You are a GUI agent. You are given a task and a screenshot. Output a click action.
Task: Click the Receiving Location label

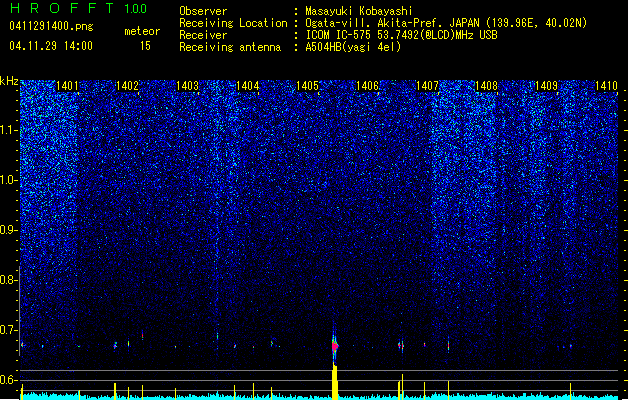click(x=233, y=23)
